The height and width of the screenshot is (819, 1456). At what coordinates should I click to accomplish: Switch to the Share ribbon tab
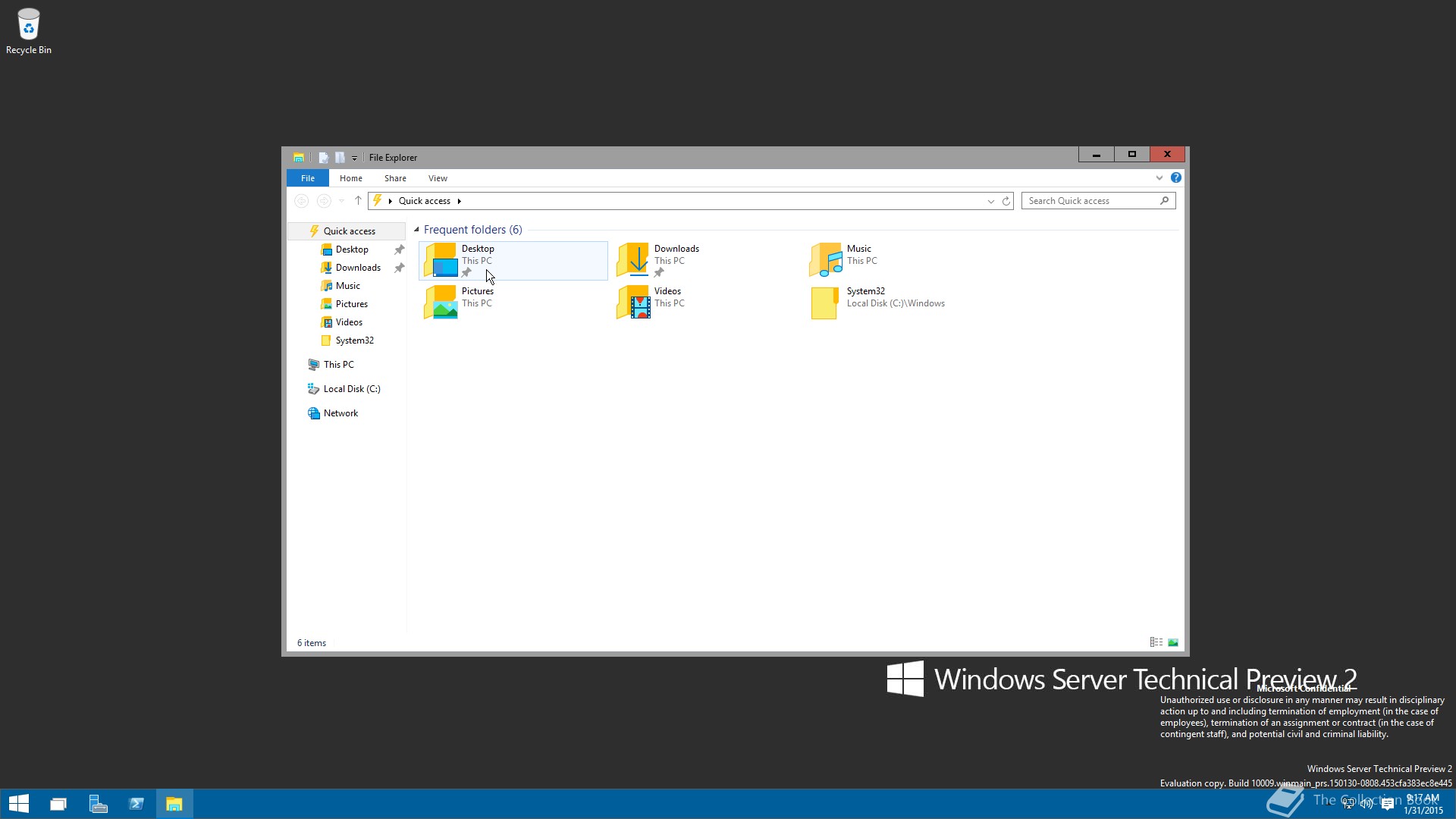pyautogui.click(x=395, y=178)
